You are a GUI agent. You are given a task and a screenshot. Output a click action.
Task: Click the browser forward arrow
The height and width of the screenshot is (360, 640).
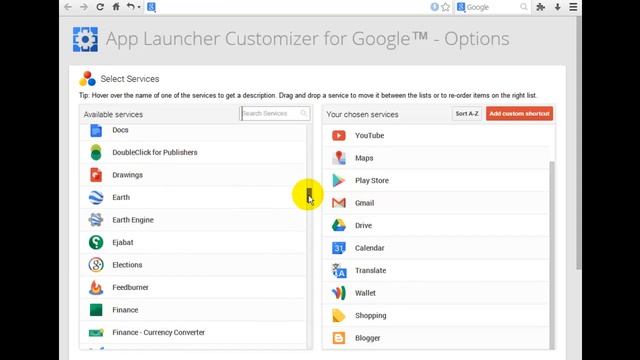tap(84, 7)
